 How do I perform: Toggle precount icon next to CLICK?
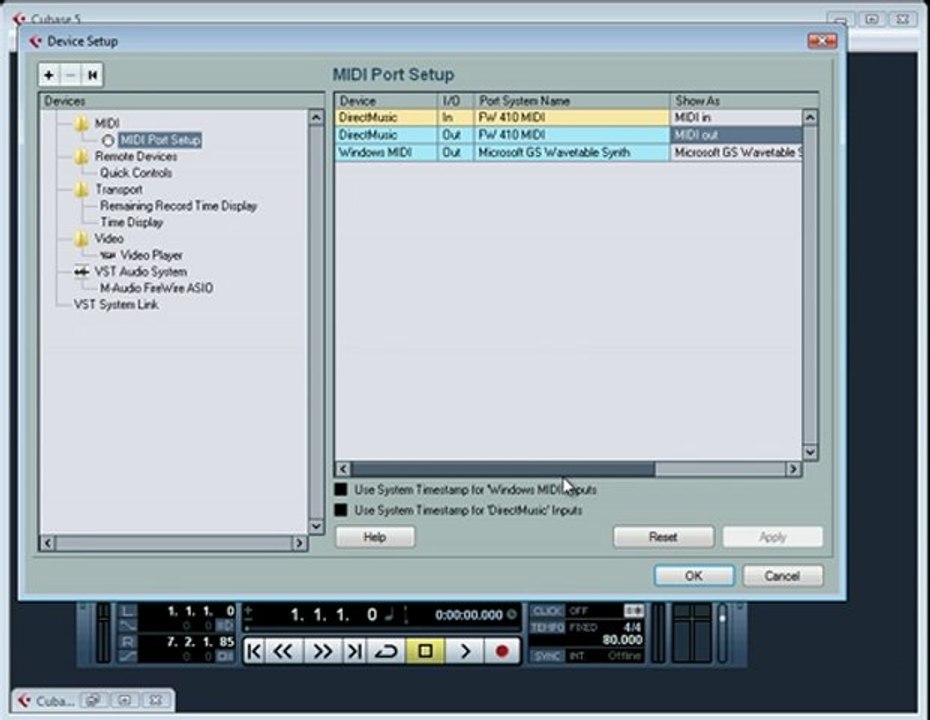pos(633,610)
